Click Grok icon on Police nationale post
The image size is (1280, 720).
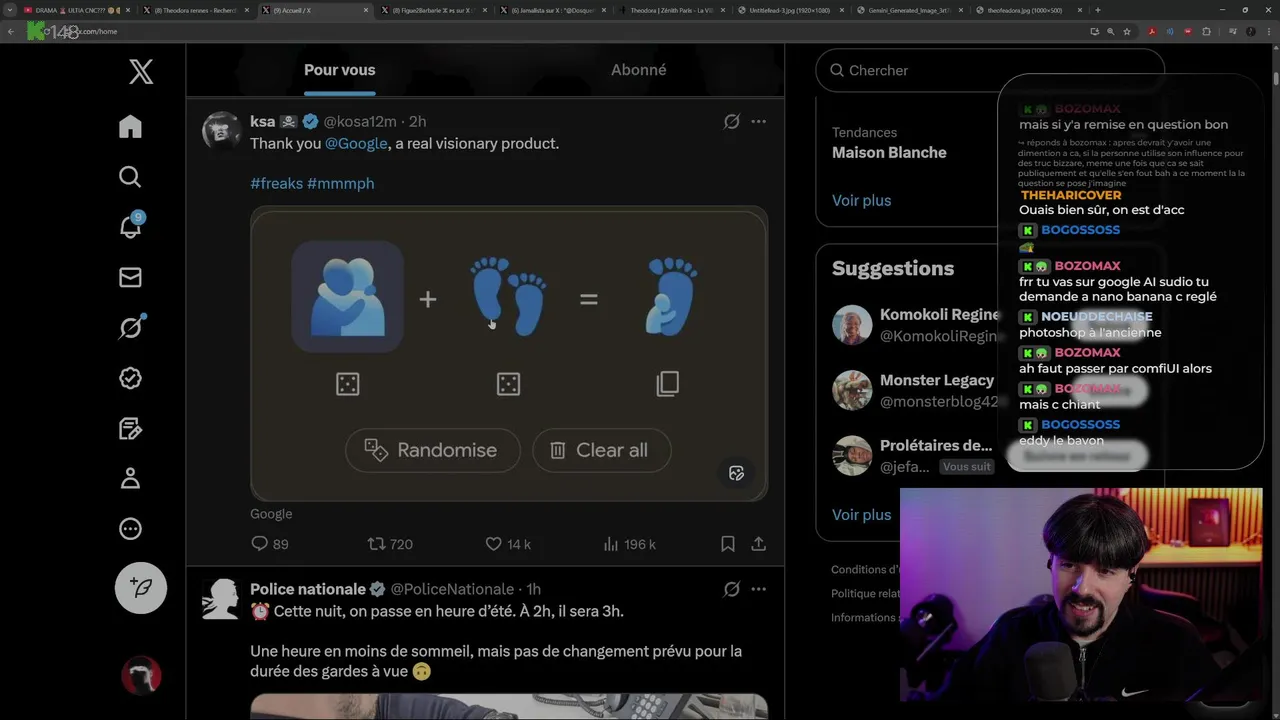point(732,589)
